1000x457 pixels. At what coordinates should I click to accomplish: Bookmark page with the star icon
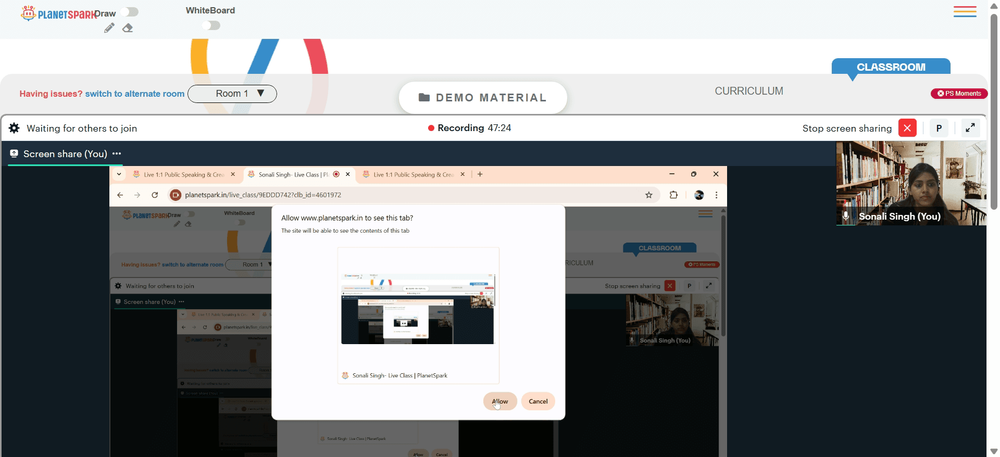[x=649, y=195]
